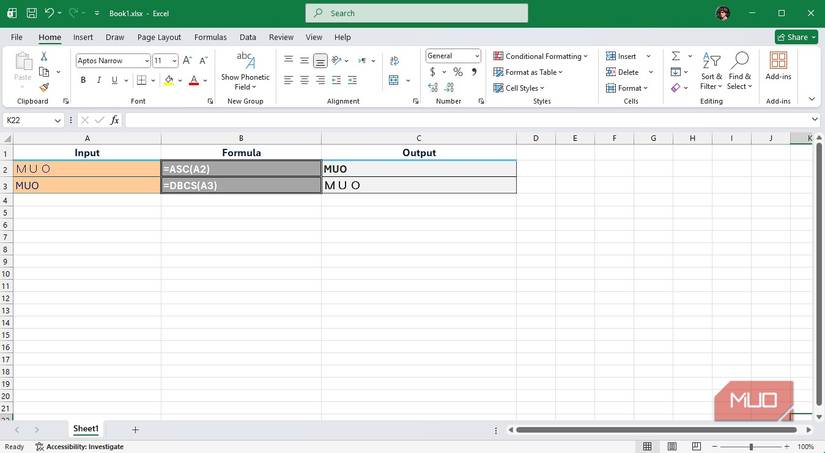Click Increase Indent icon

(352, 80)
